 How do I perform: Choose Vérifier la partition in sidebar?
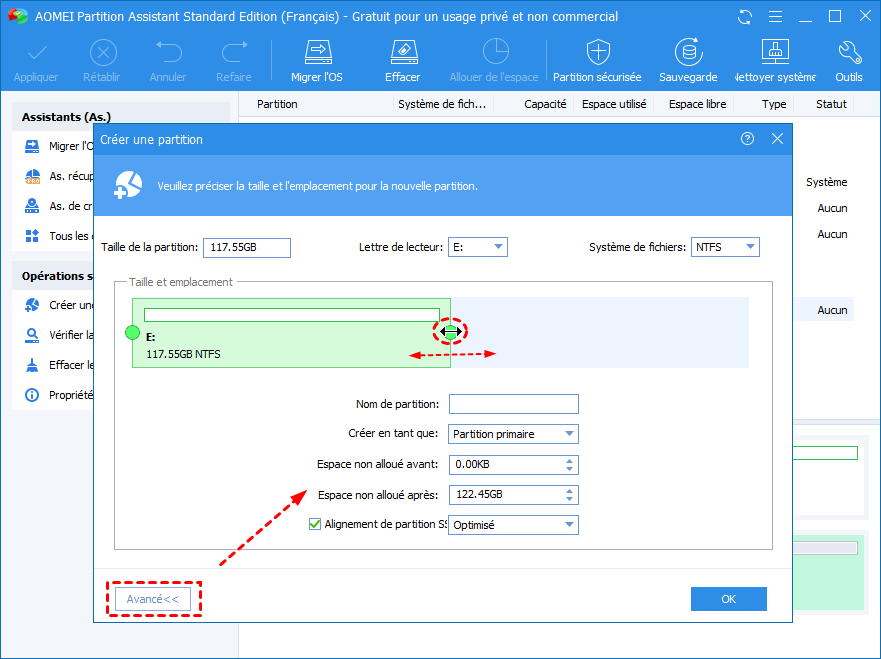click(58, 335)
